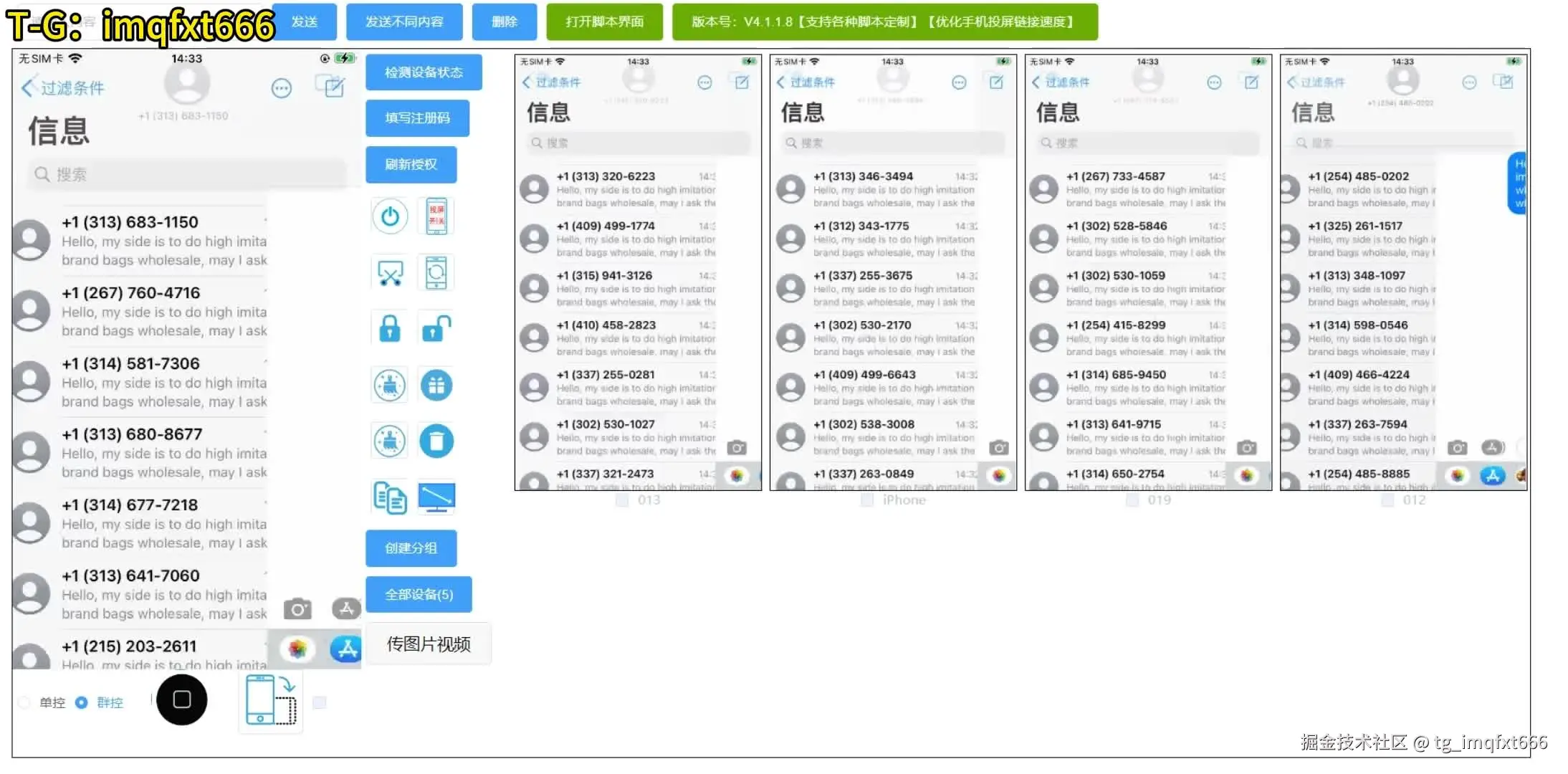Tick the checkbox for device 019

[x=1132, y=500]
